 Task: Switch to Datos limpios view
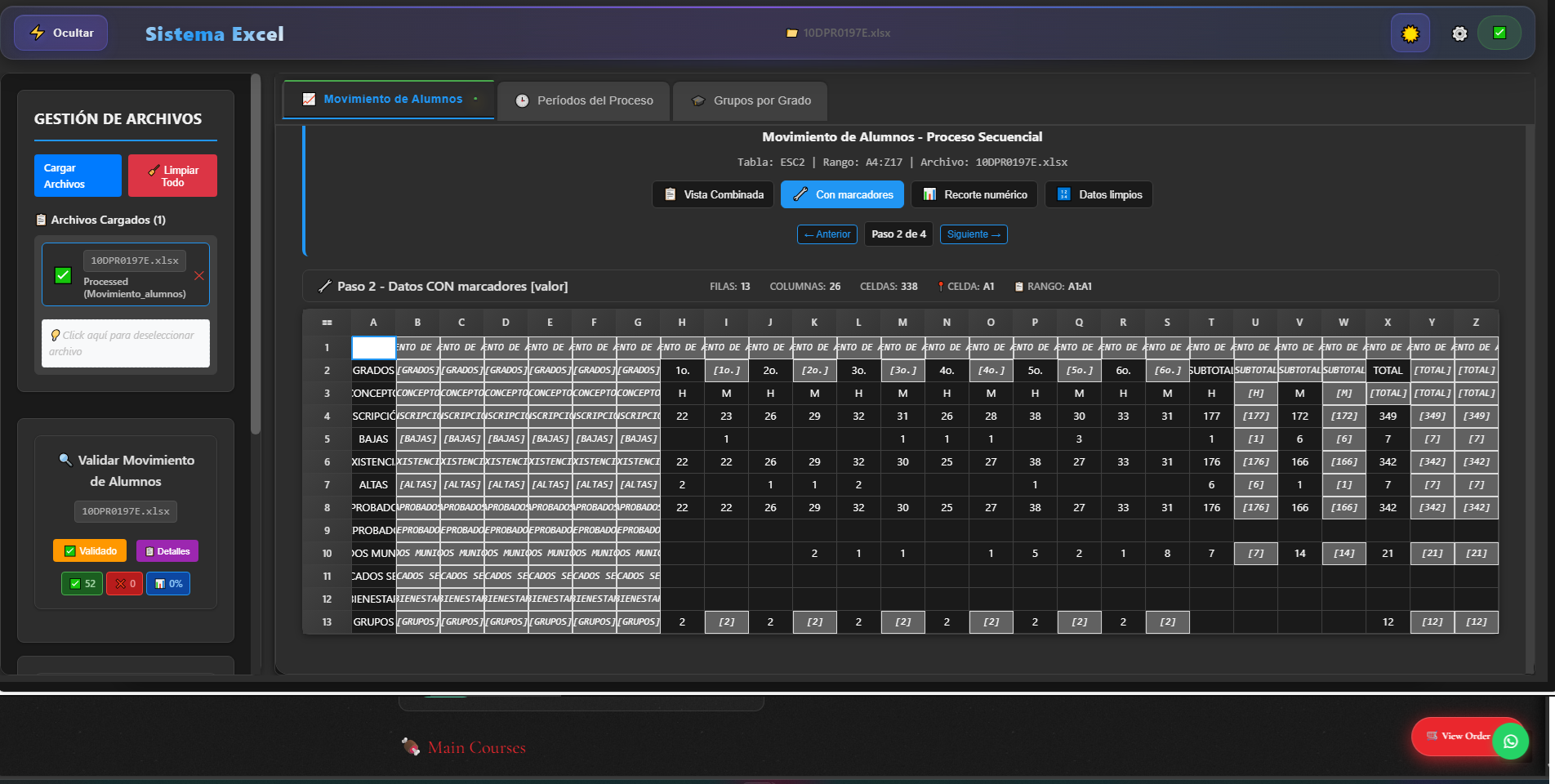click(x=1098, y=194)
